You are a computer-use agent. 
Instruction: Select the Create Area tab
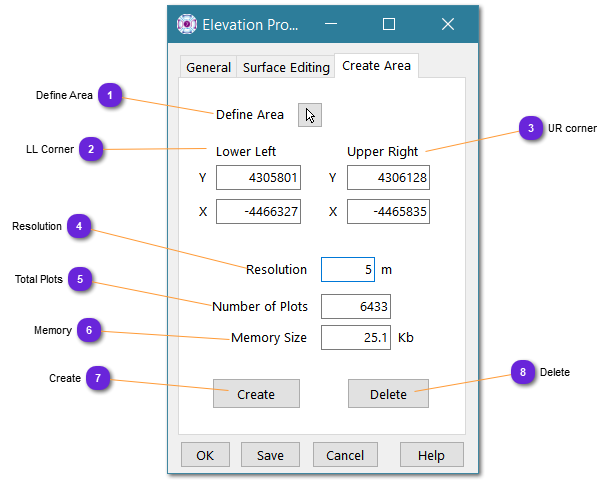click(375, 66)
